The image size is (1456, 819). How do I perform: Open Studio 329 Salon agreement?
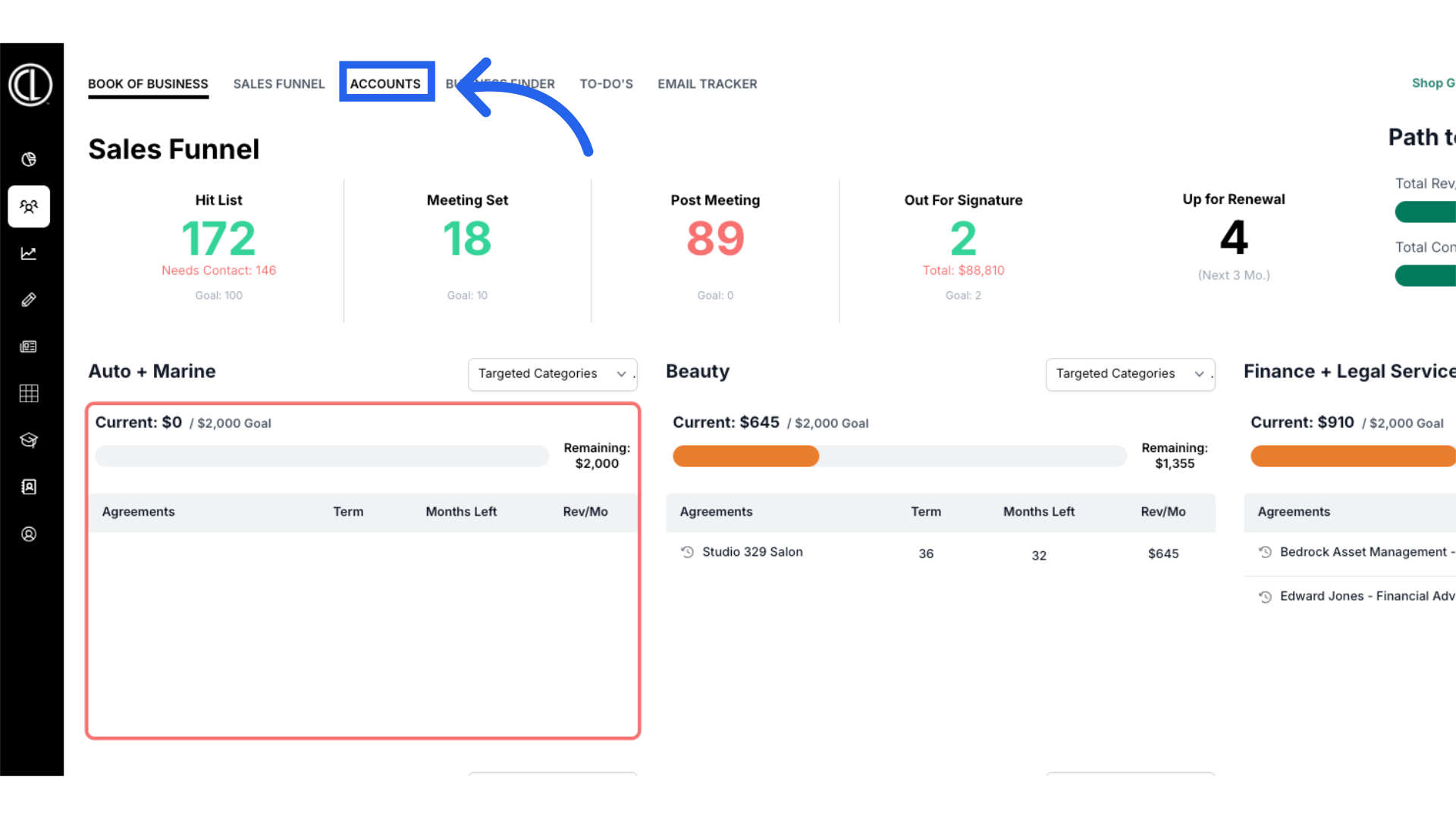pyautogui.click(x=752, y=552)
